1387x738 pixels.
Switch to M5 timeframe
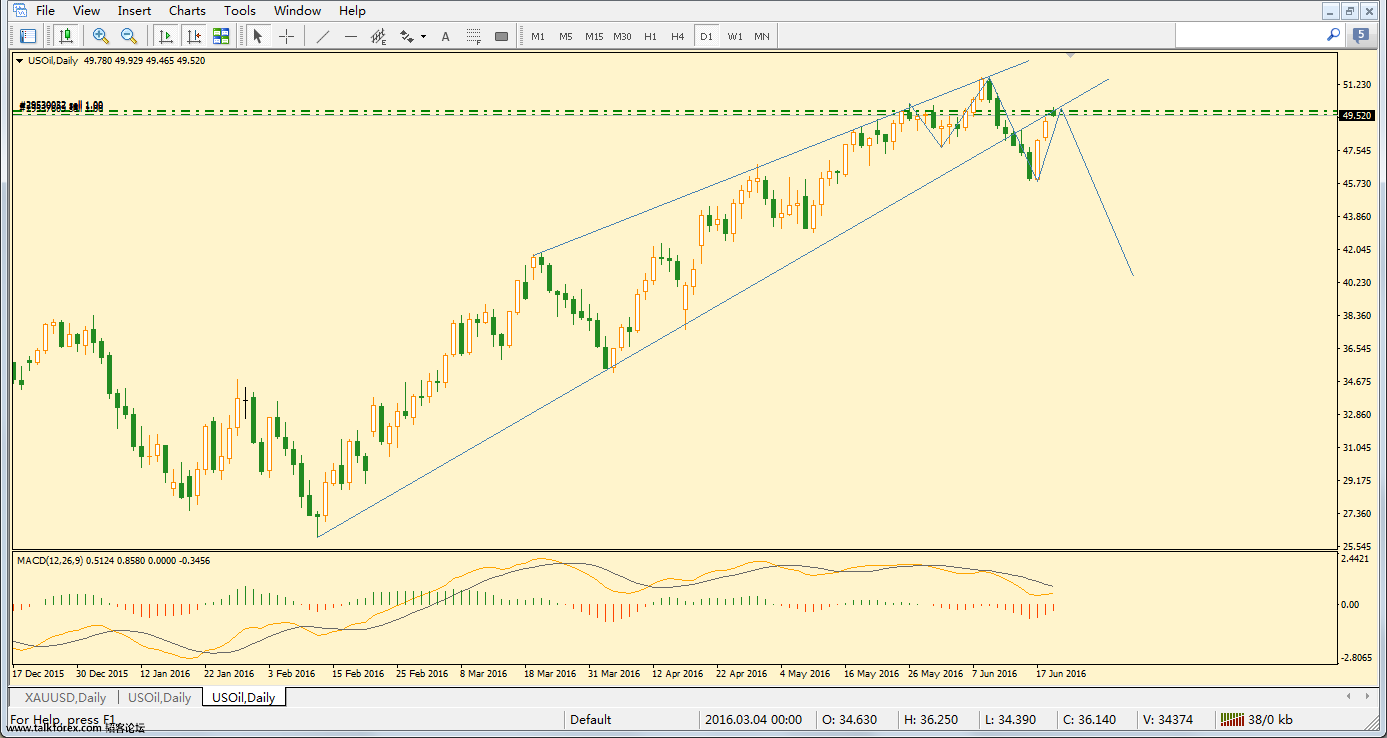566,36
